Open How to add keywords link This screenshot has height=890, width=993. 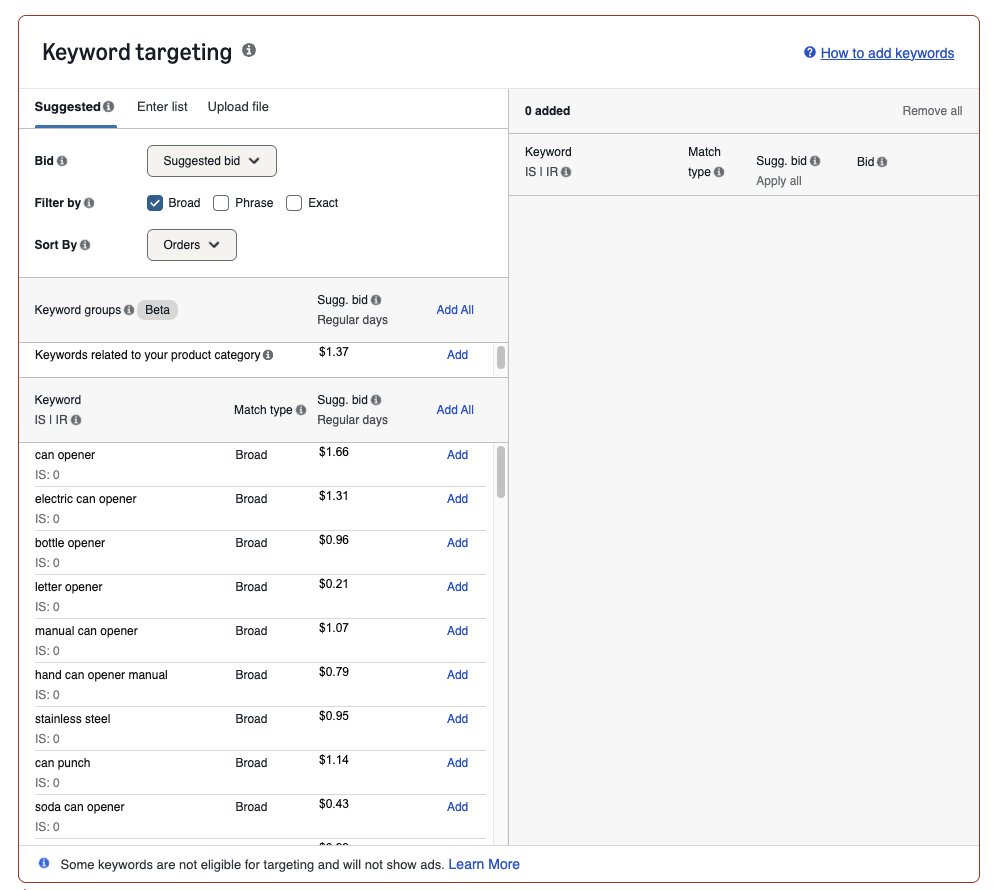tap(887, 53)
